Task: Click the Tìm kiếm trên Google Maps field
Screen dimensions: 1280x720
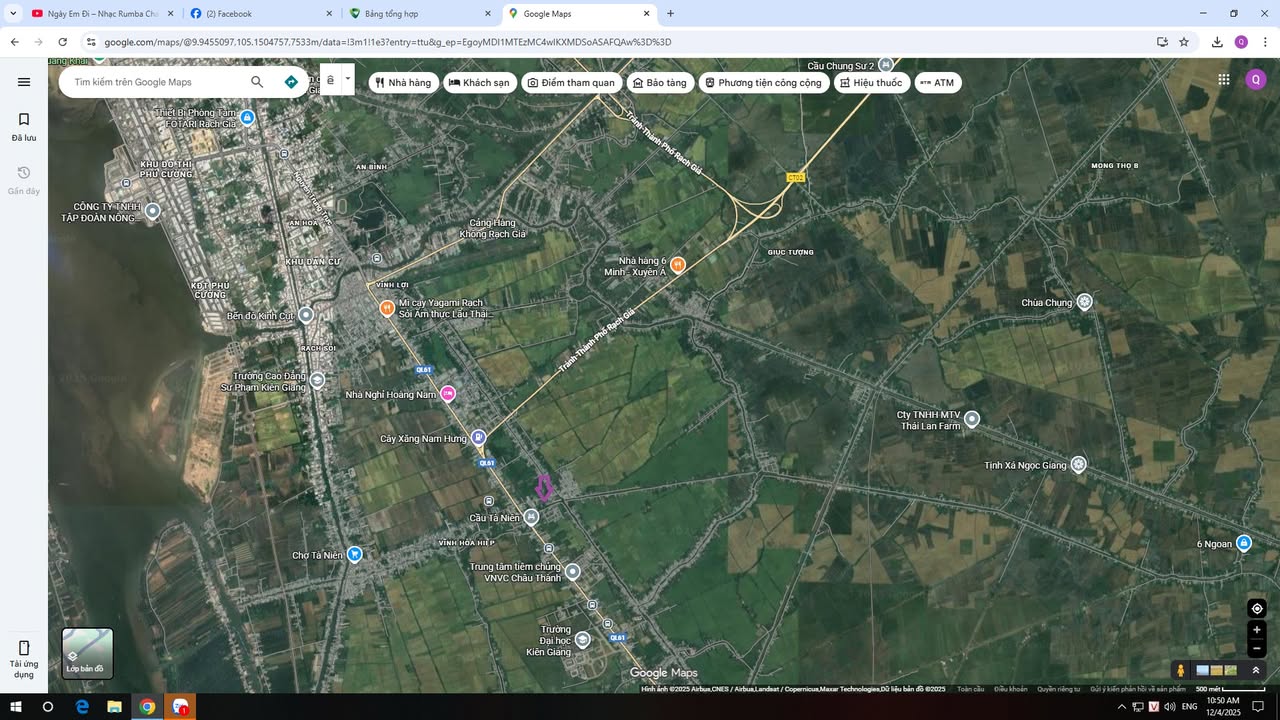Action: pyautogui.click(x=155, y=82)
